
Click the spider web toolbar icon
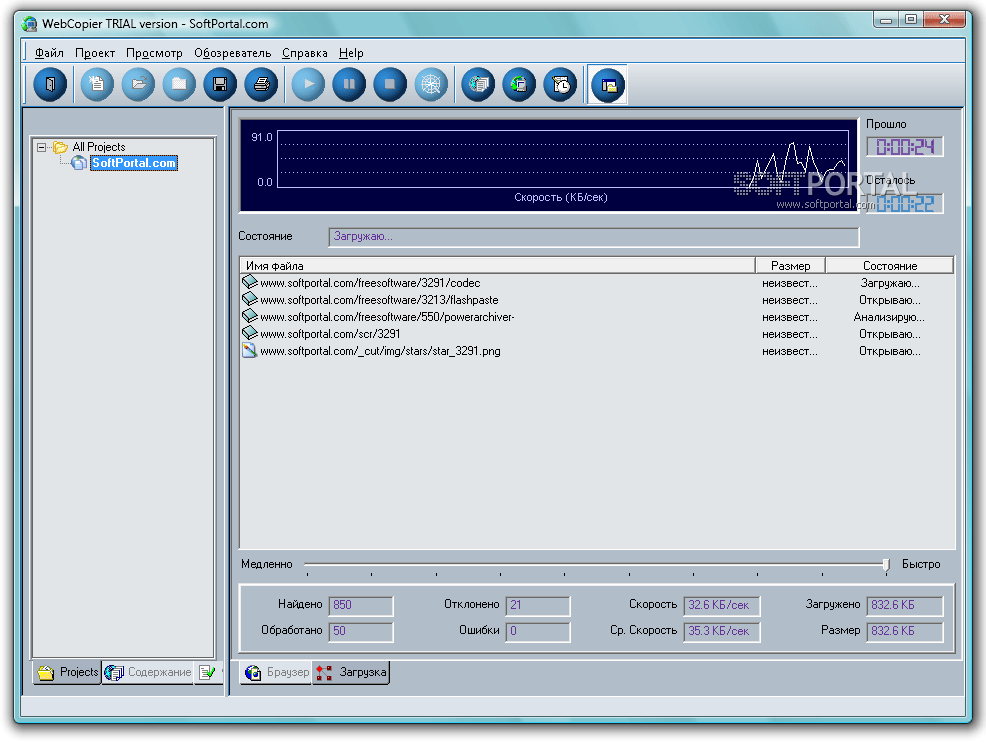[431, 85]
